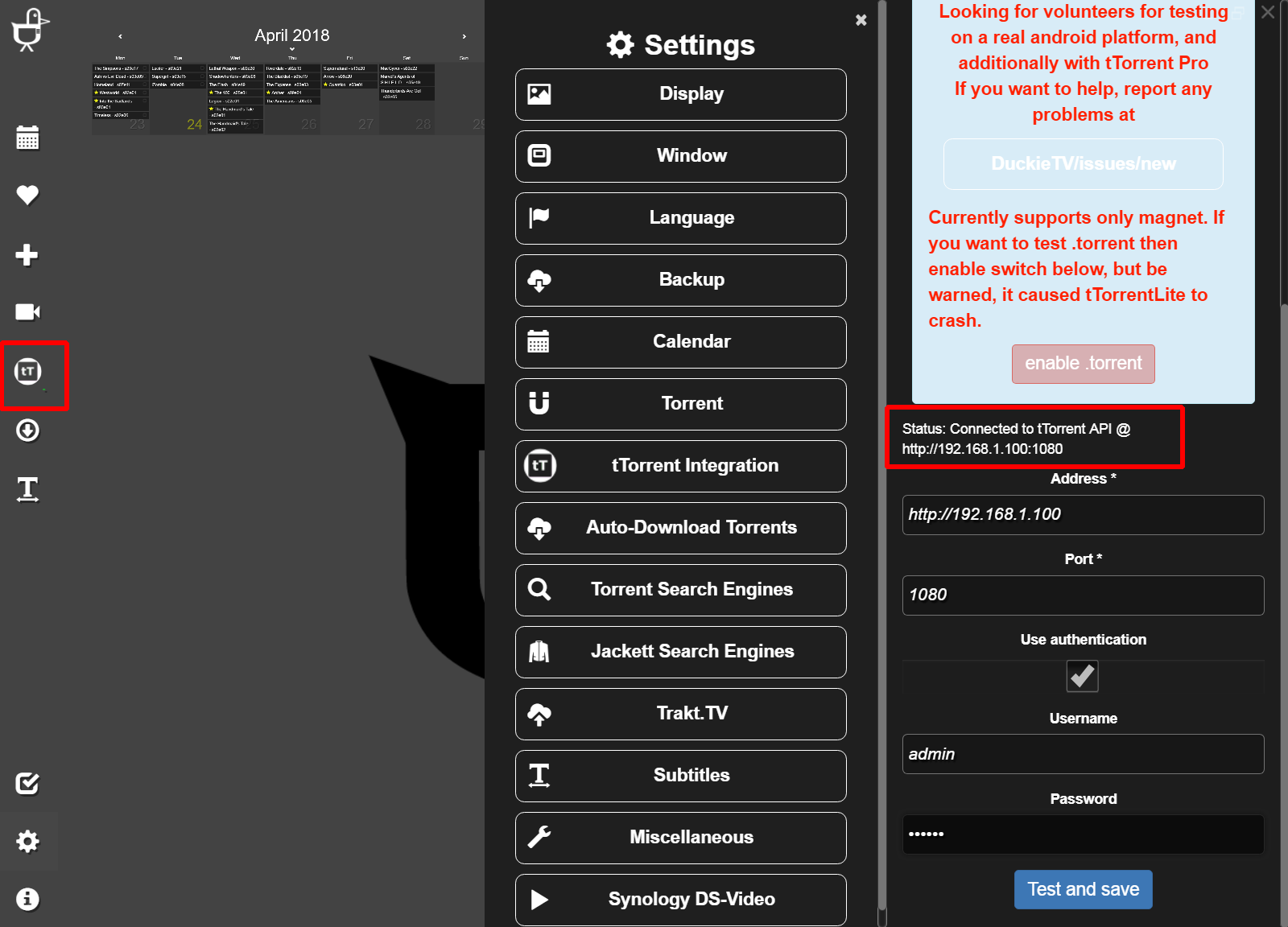Close the settings panel with X
The width and height of the screenshot is (1288, 927).
(x=861, y=20)
